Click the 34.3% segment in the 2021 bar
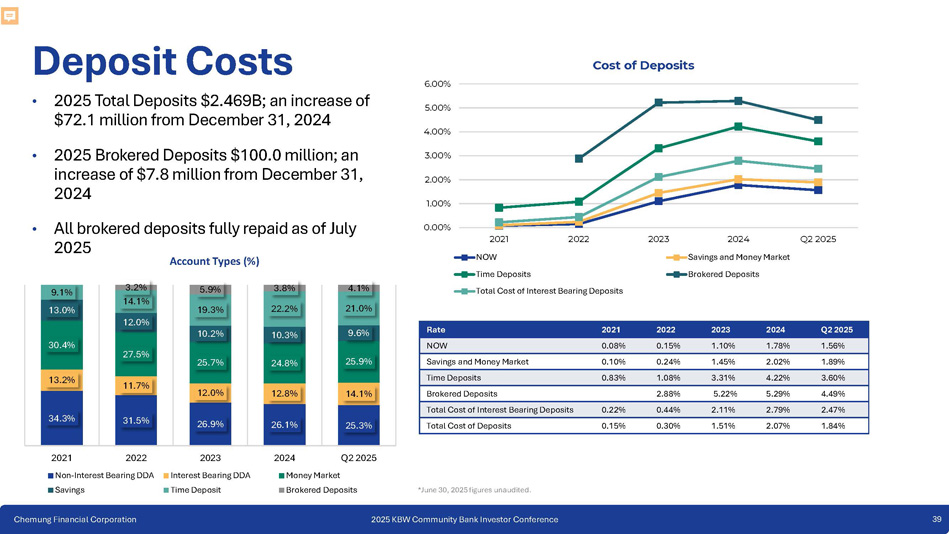This screenshot has height=534, width=949. click(61, 418)
